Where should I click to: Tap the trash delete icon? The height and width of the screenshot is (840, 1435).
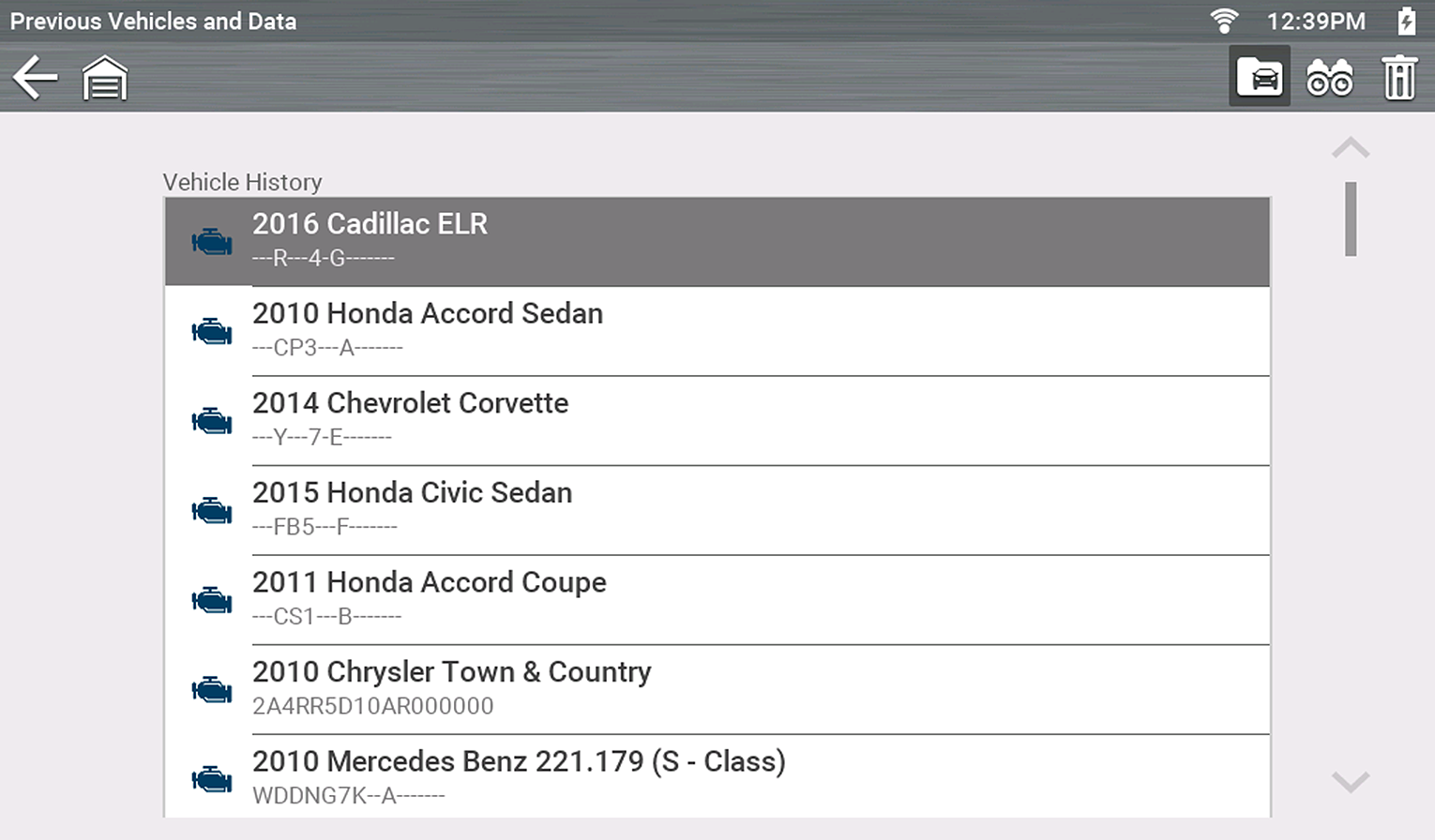click(x=1399, y=78)
